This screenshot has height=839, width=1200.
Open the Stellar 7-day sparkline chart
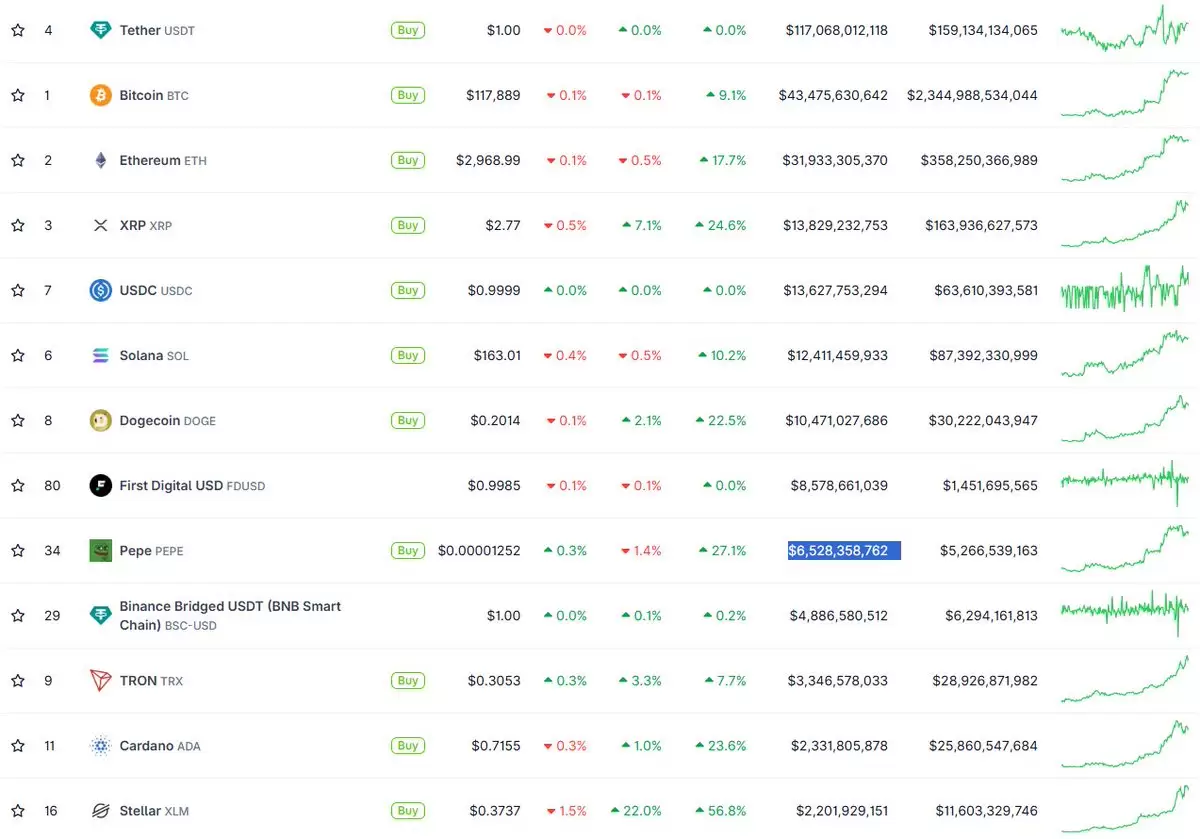click(1125, 808)
